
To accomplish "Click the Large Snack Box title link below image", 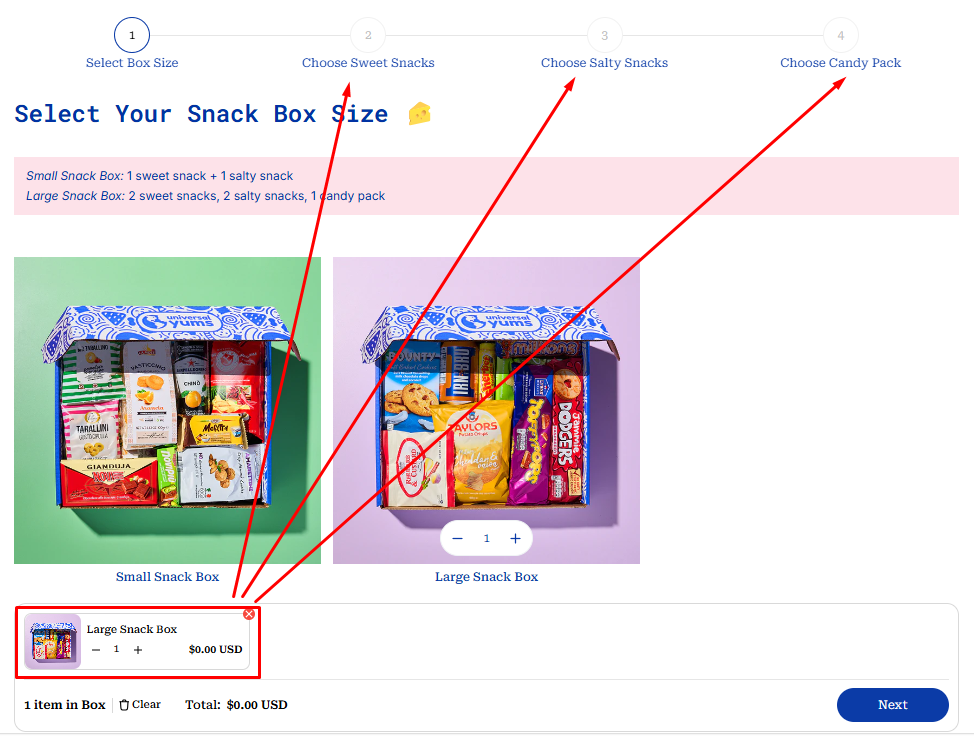I will pyautogui.click(x=486, y=577).
